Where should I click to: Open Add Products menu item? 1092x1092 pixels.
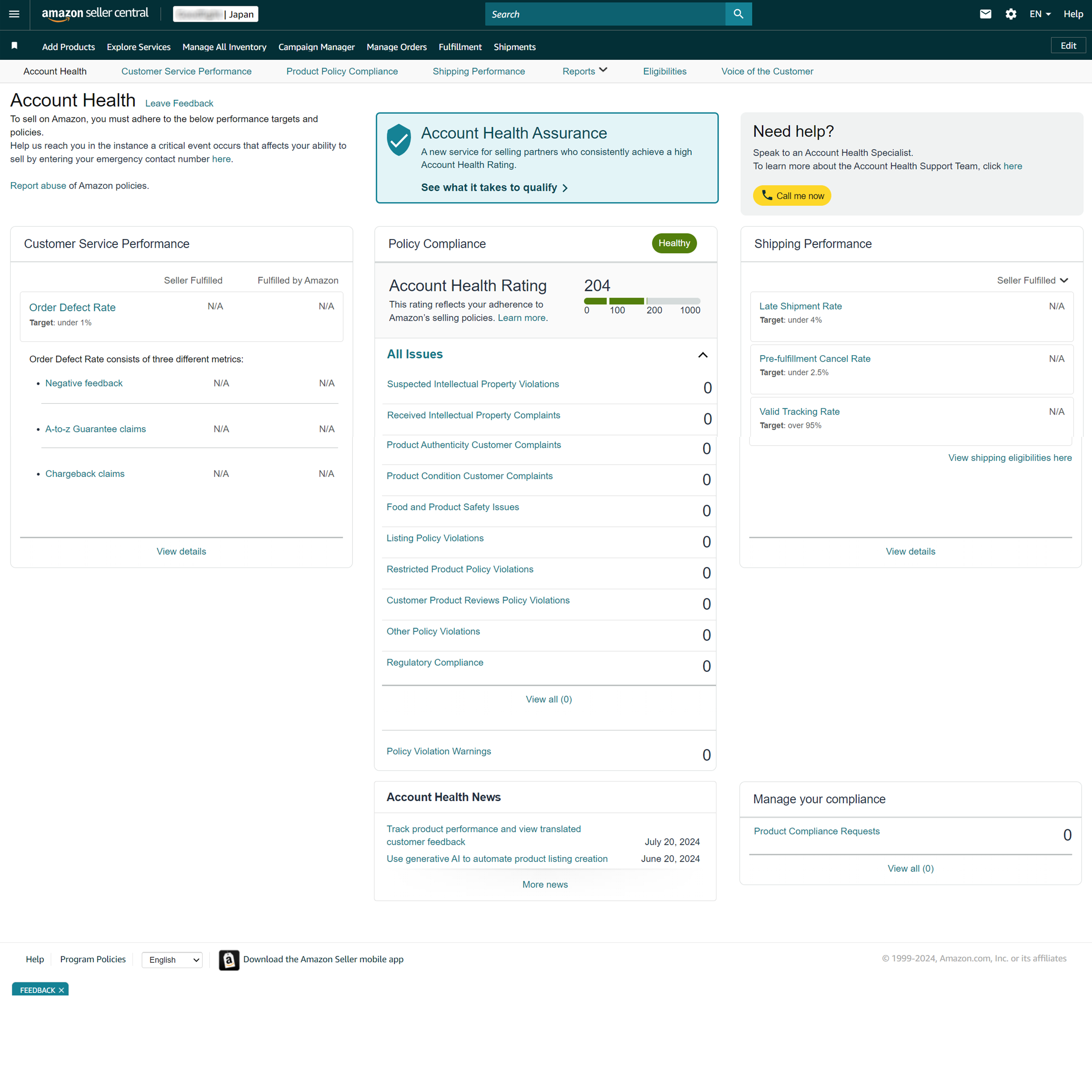[69, 47]
